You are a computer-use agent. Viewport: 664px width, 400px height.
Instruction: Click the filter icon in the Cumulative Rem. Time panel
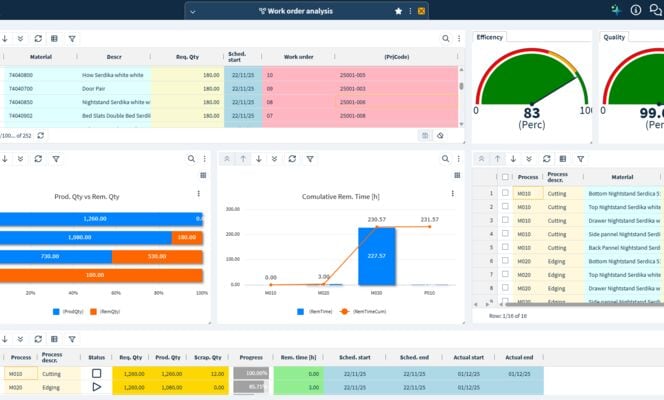tap(310, 158)
